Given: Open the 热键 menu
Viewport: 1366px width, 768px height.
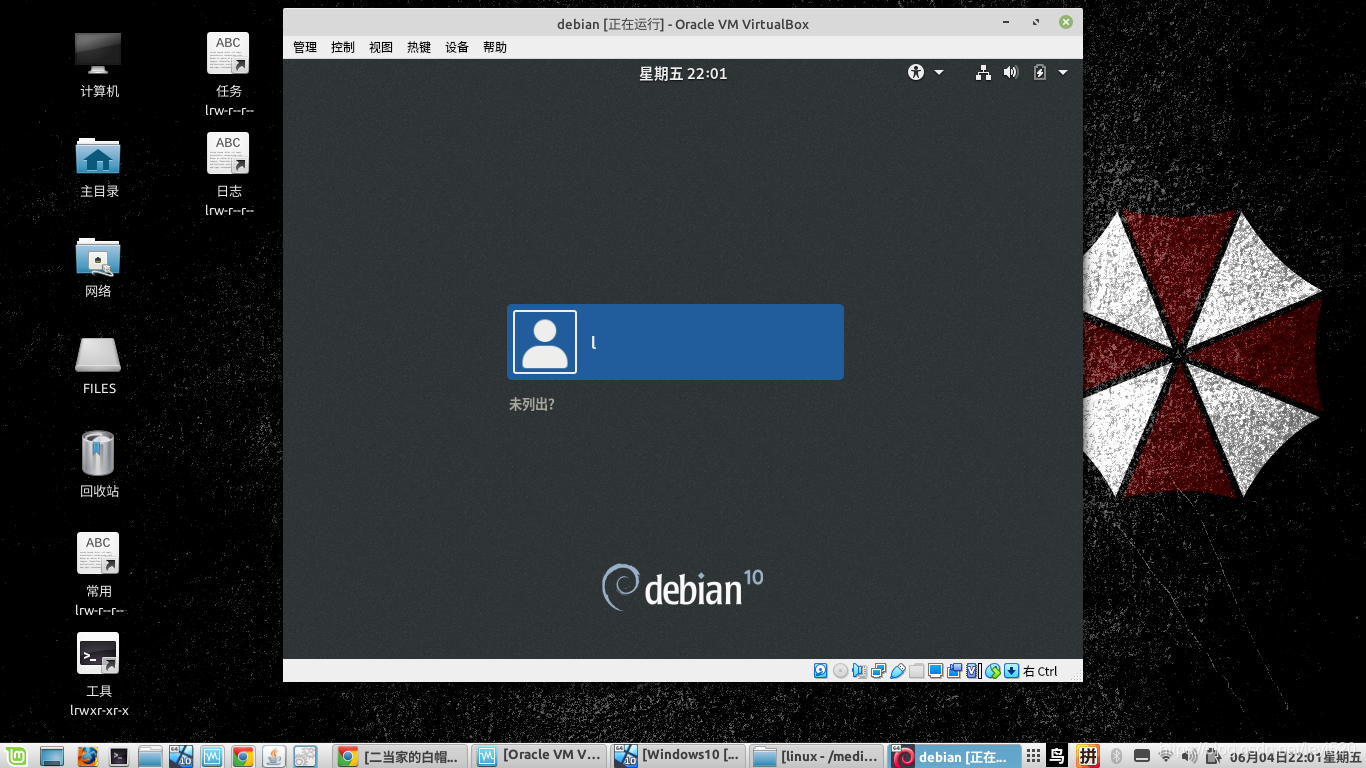Looking at the screenshot, I should click(x=419, y=47).
